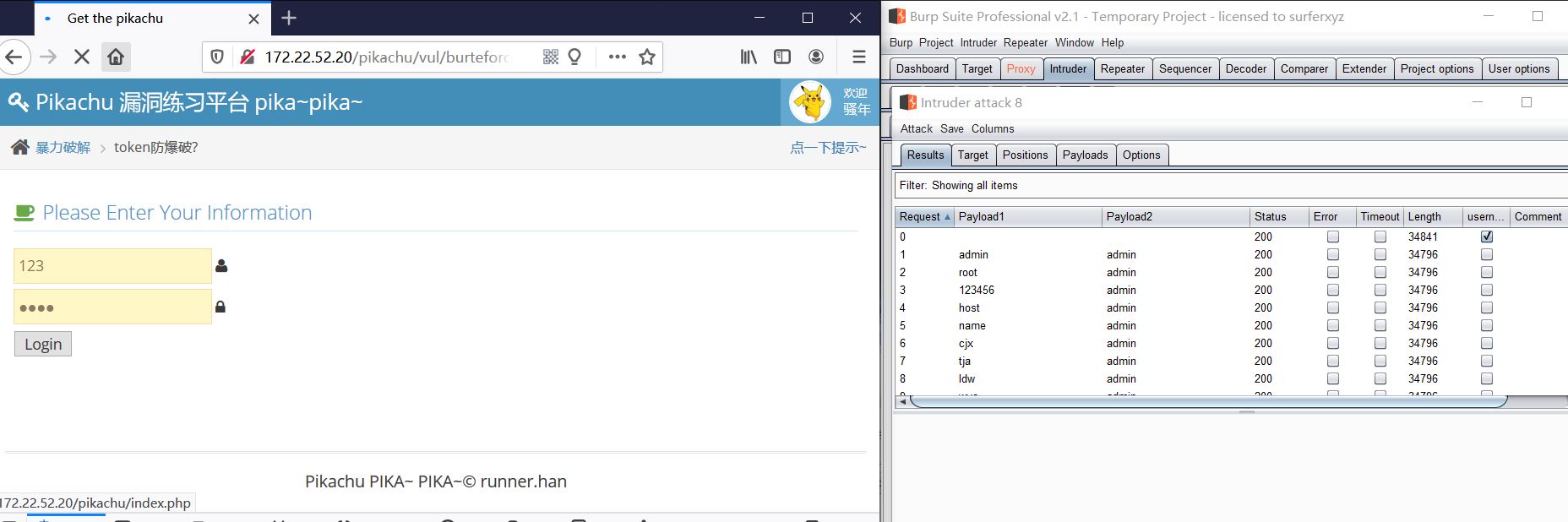Stop loading the page

tap(82, 57)
